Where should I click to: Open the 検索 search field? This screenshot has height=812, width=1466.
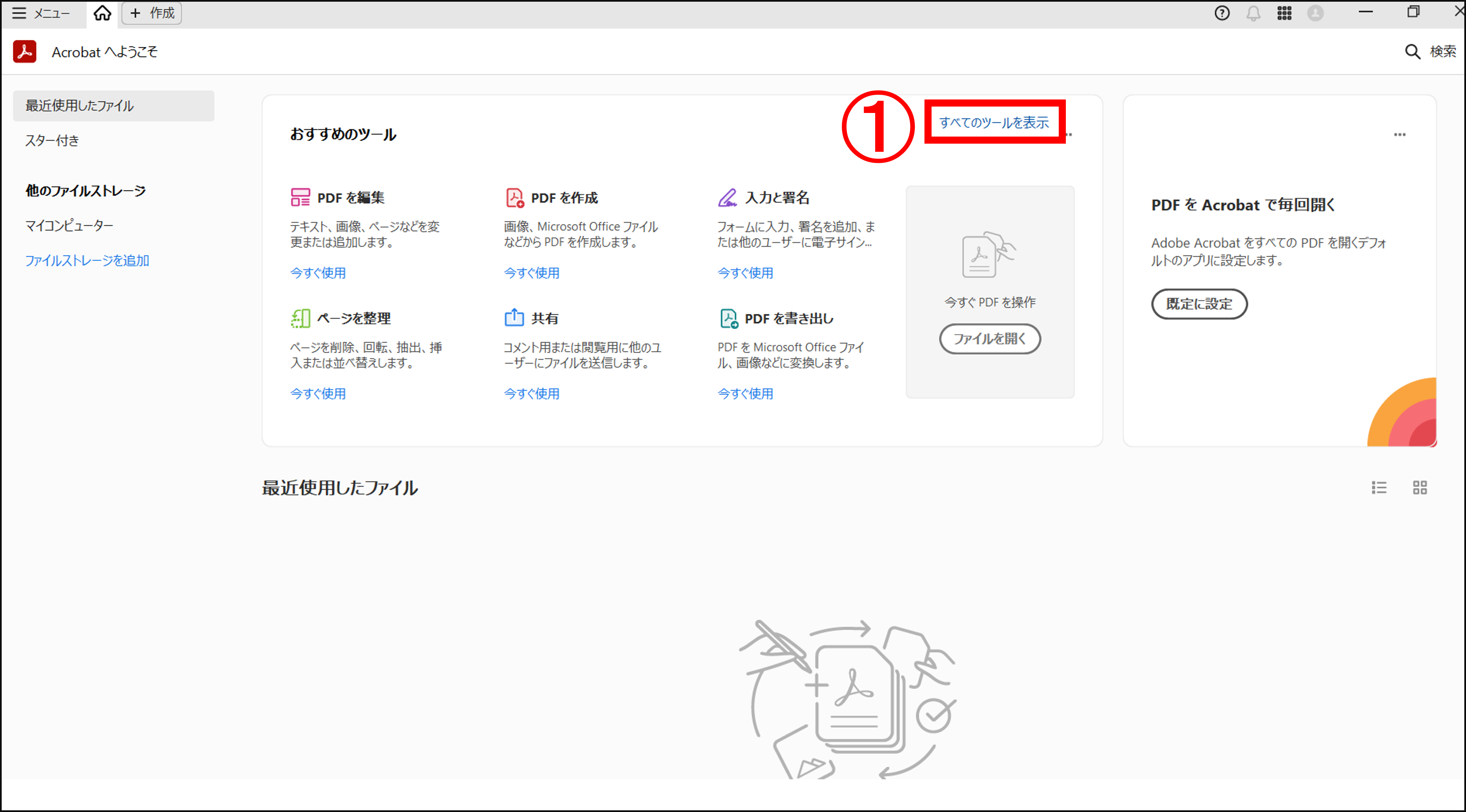pos(1429,51)
